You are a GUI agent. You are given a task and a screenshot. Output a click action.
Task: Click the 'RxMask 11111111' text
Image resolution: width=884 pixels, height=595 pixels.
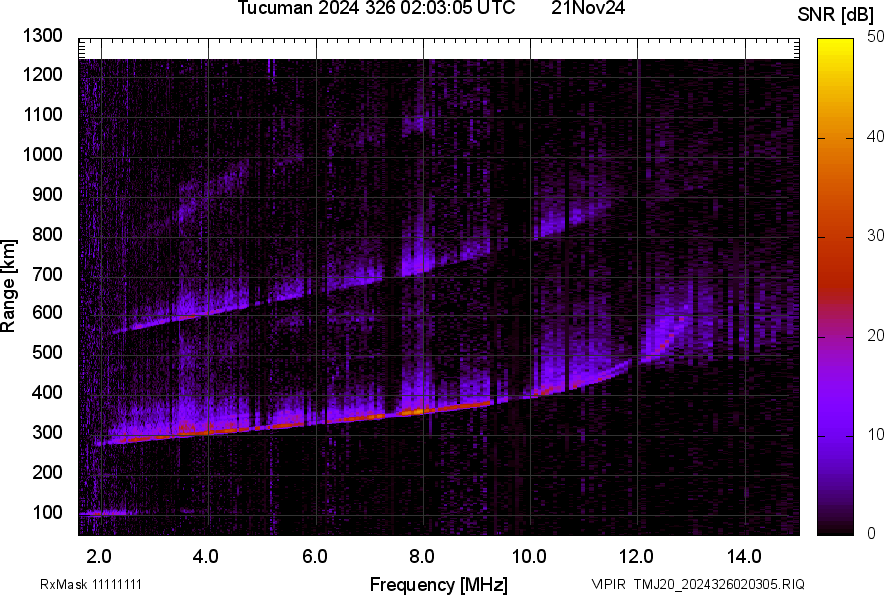pyautogui.click(x=97, y=584)
